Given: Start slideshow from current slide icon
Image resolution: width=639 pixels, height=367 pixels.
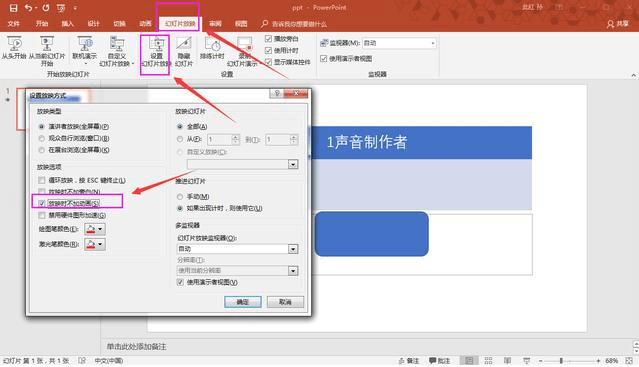Looking at the screenshot, I should point(46,44).
